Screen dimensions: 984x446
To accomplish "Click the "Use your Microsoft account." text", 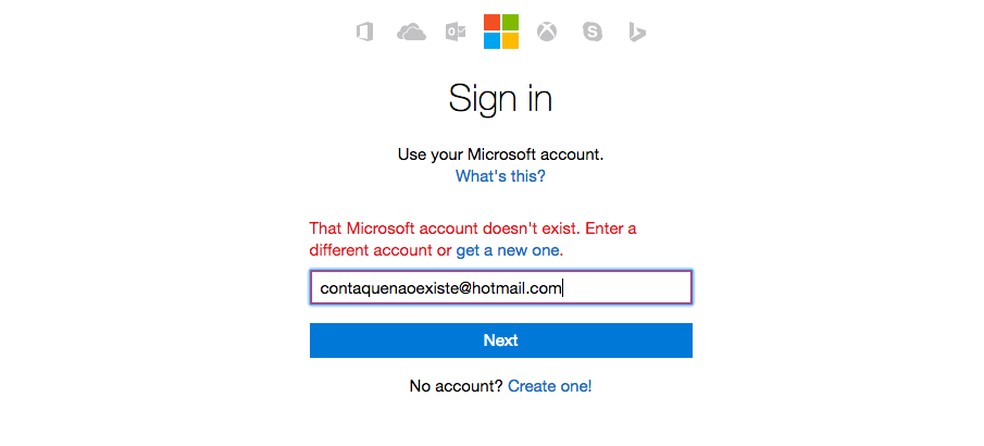I will click(x=500, y=155).
